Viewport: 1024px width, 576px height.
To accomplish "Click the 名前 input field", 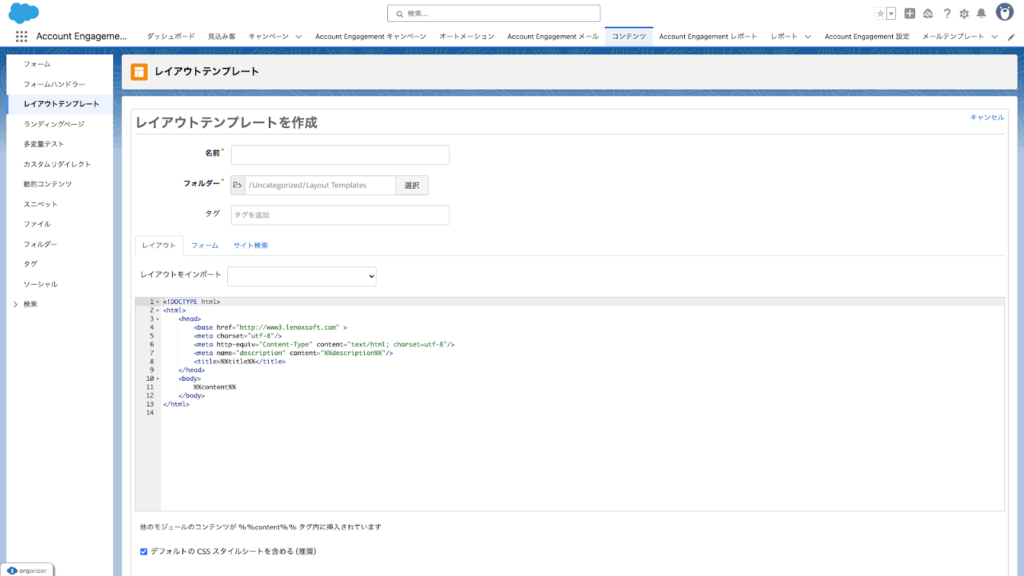I will coord(340,155).
